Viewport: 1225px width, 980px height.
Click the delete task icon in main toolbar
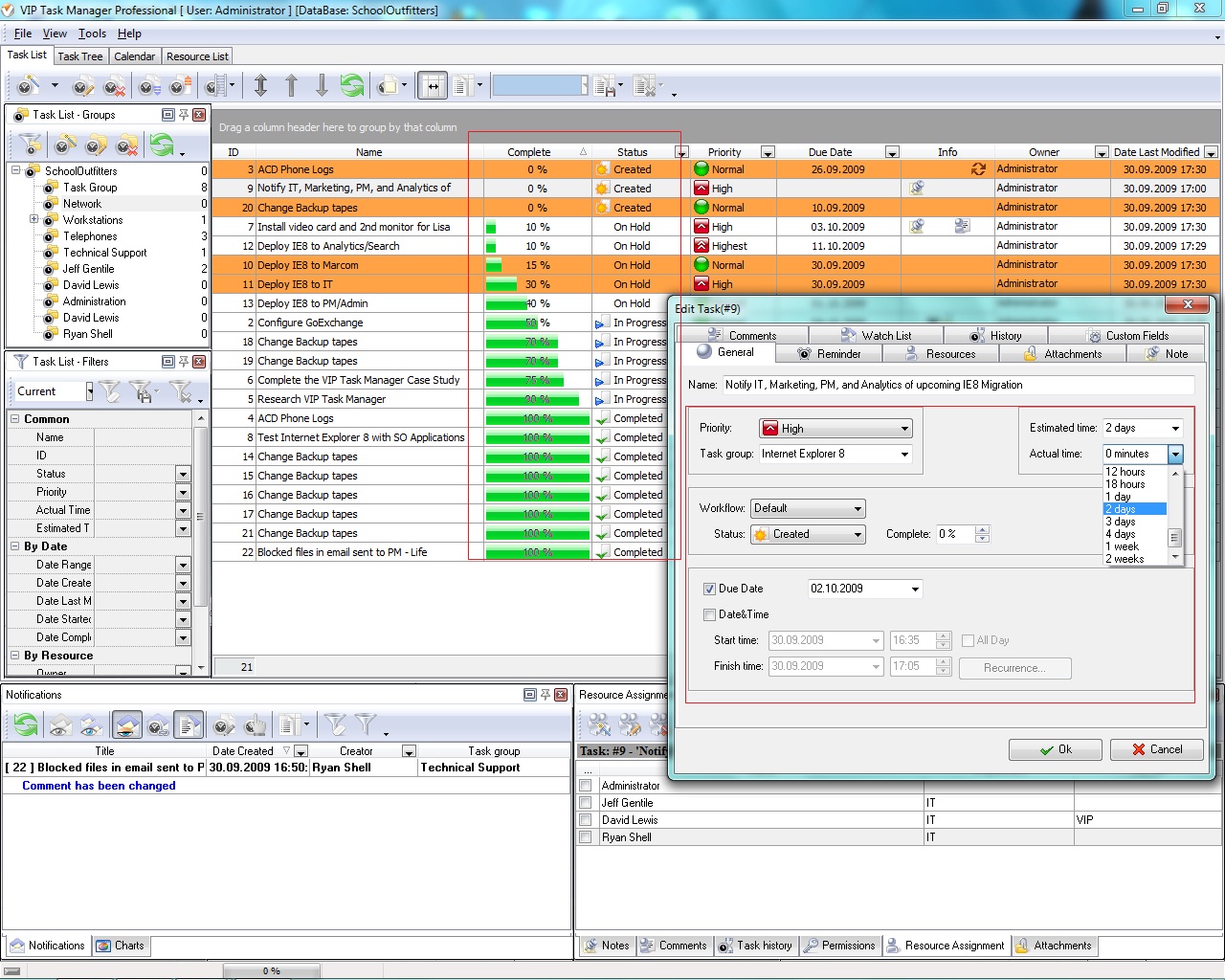click(114, 87)
